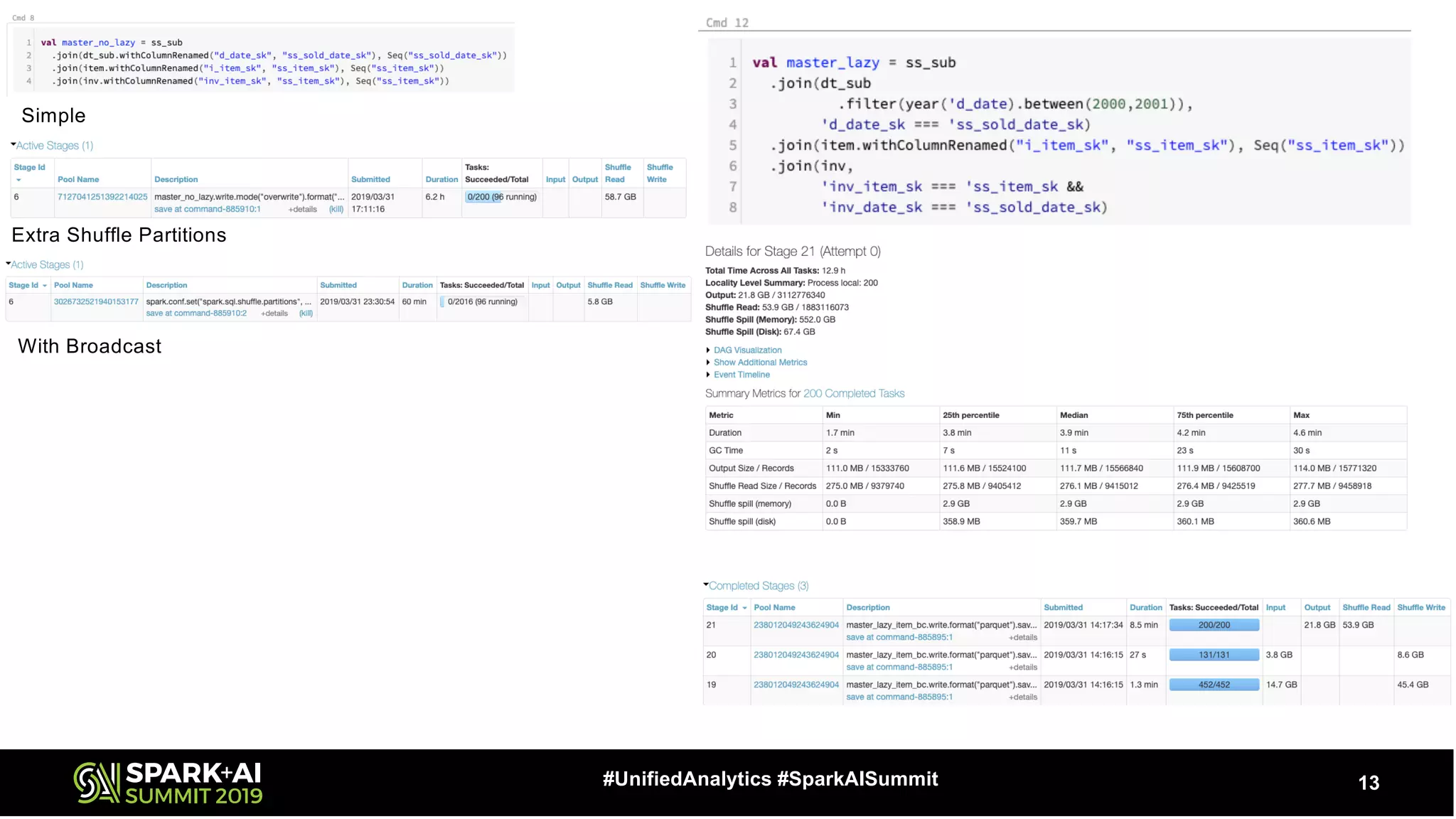Expand Show Additional Metrics
Screen dimensions: 1456x819
tap(760, 363)
